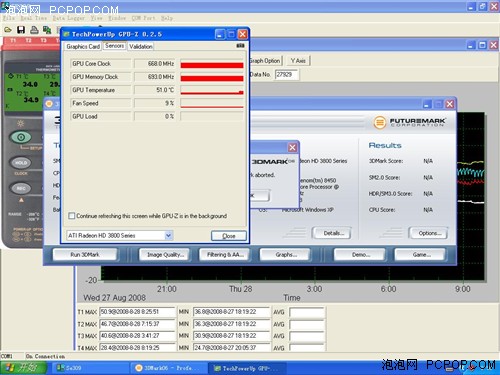The width and height of the screenshot is (500, 375).
Task: Switch to TechPowerUp GPU-Z taskbar item
Action: pyautogui.click(x=248, y=368)
